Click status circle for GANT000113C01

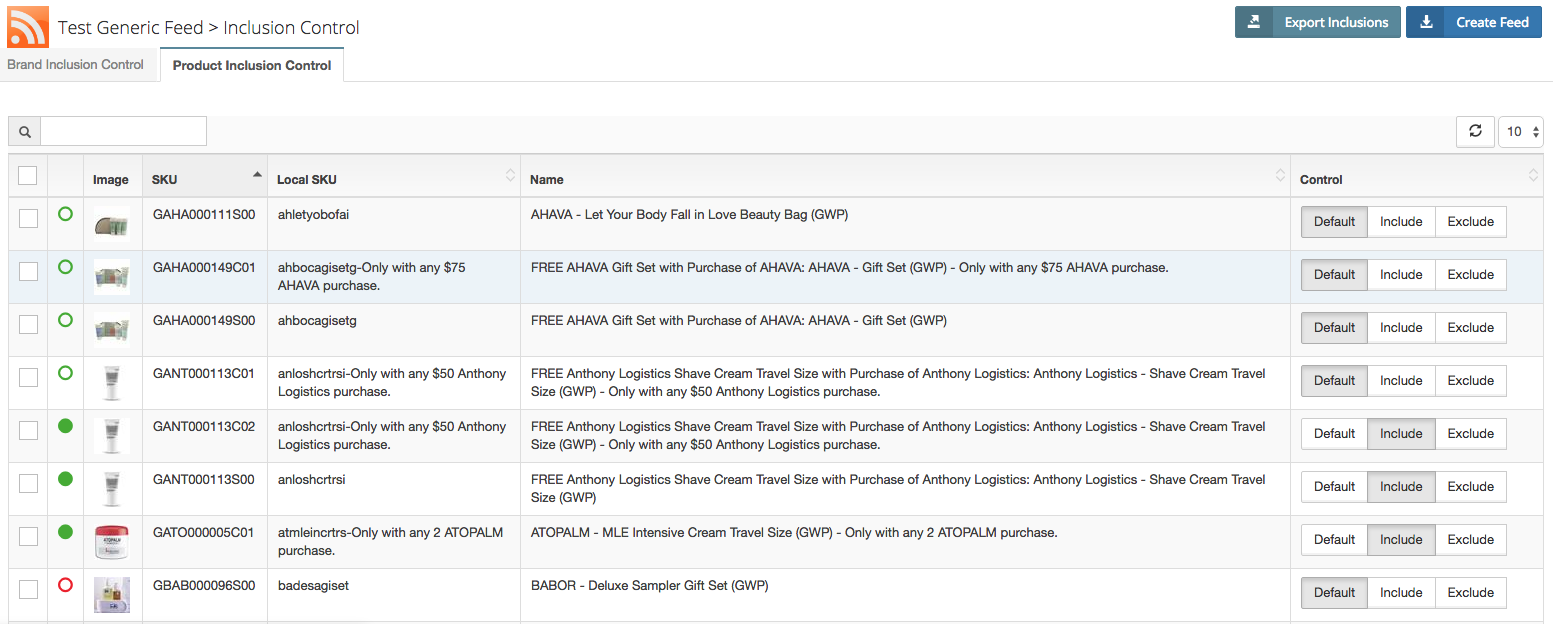coord(65,373)
